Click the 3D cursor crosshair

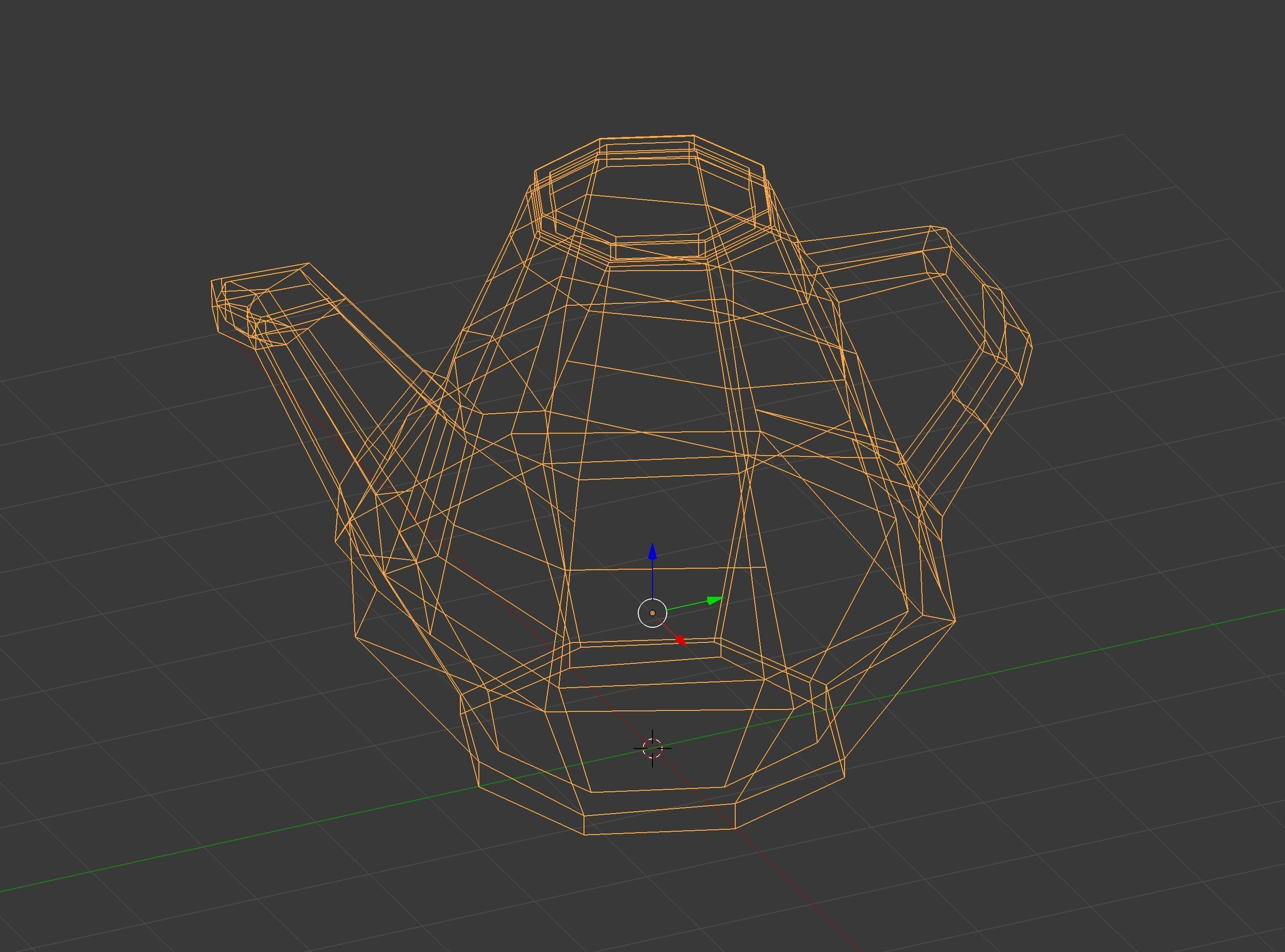(x=652, y=748)
